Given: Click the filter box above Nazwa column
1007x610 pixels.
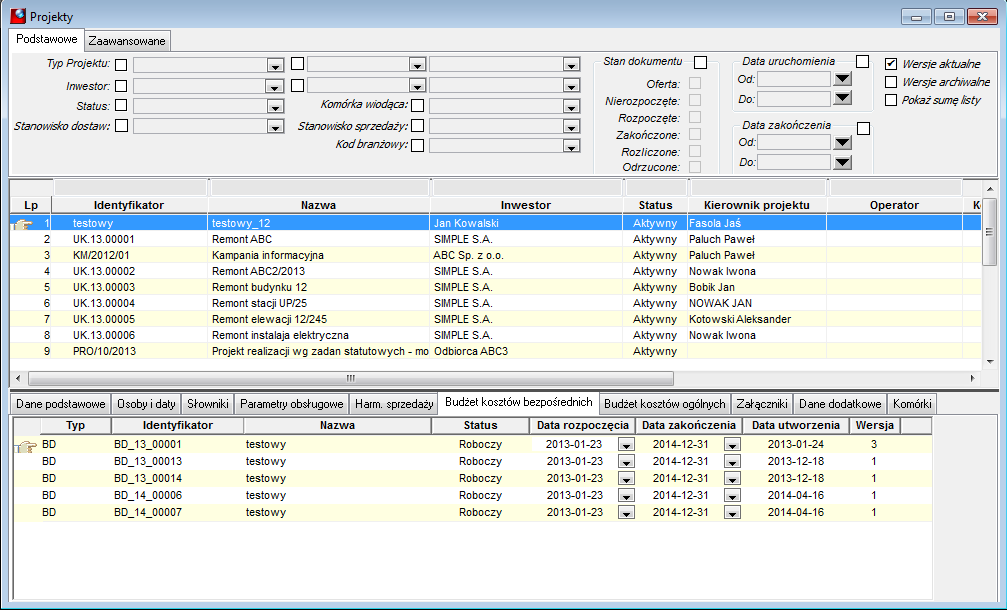Looking at the screenshot, I should point(319,187).
